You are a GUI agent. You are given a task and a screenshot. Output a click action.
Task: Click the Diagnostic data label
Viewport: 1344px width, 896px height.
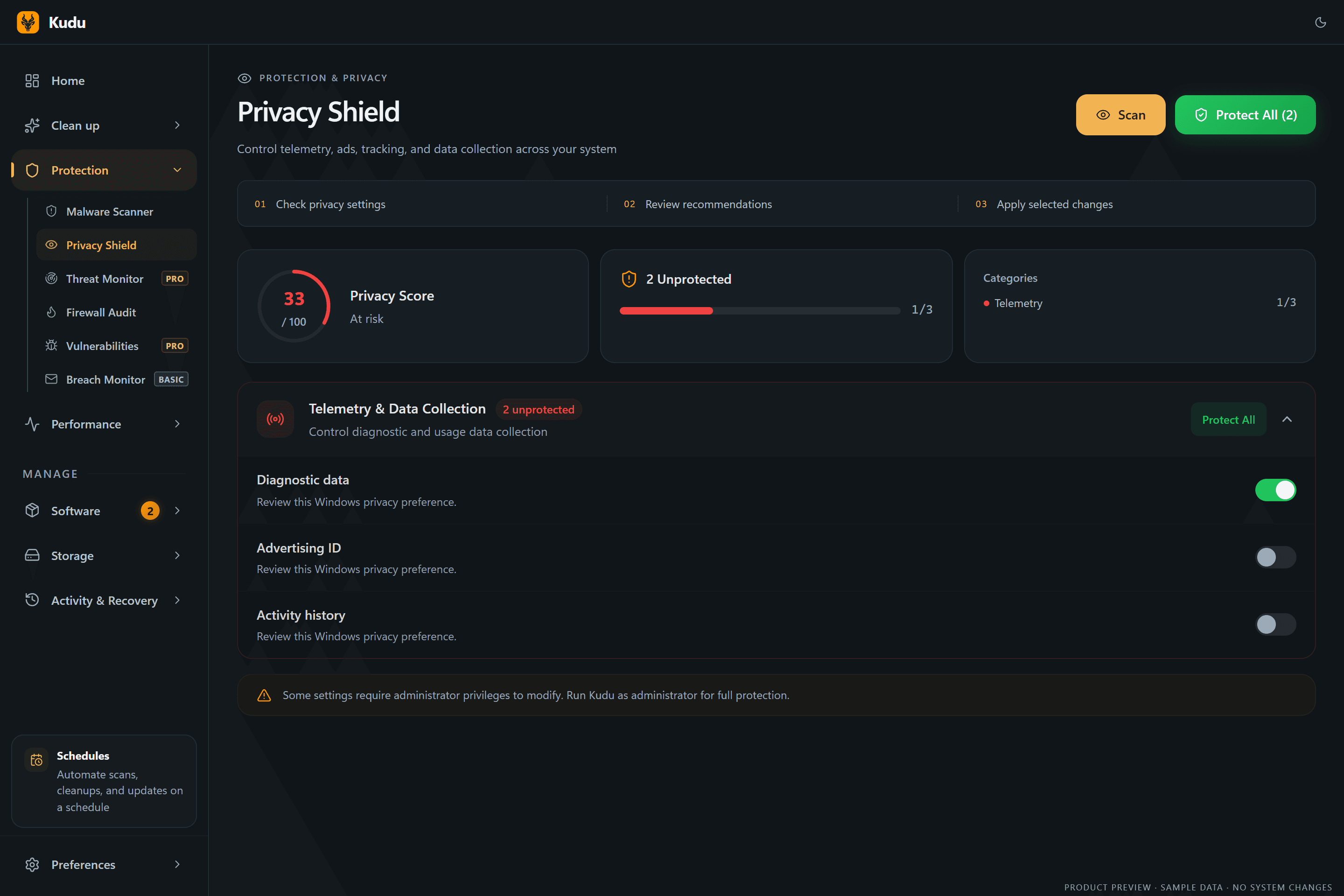[303, 480]
